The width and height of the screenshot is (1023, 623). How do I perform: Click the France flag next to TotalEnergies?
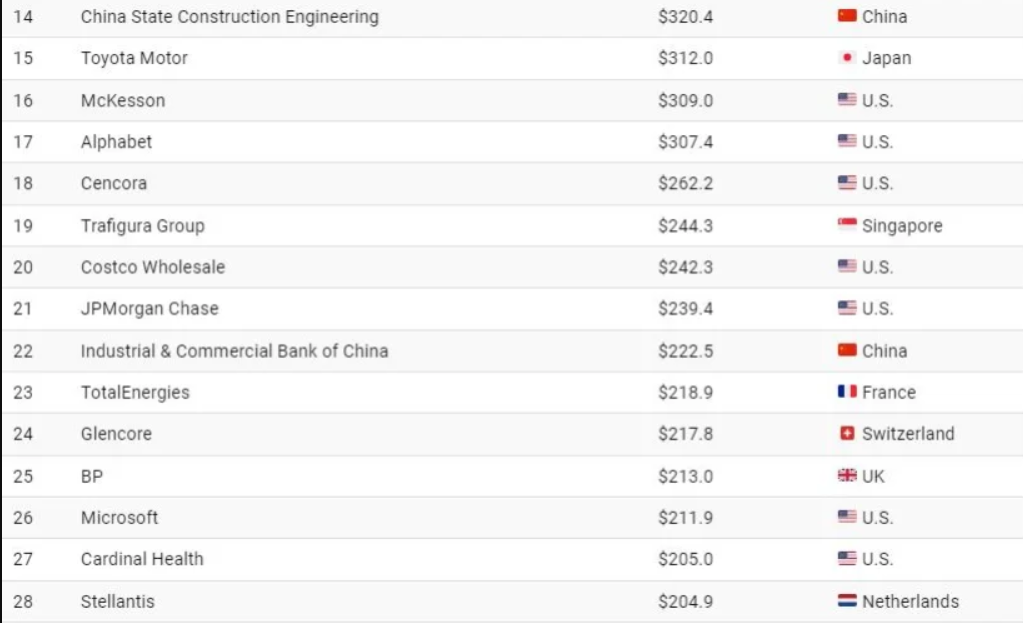pyautogui.click(x=847, y=391)
